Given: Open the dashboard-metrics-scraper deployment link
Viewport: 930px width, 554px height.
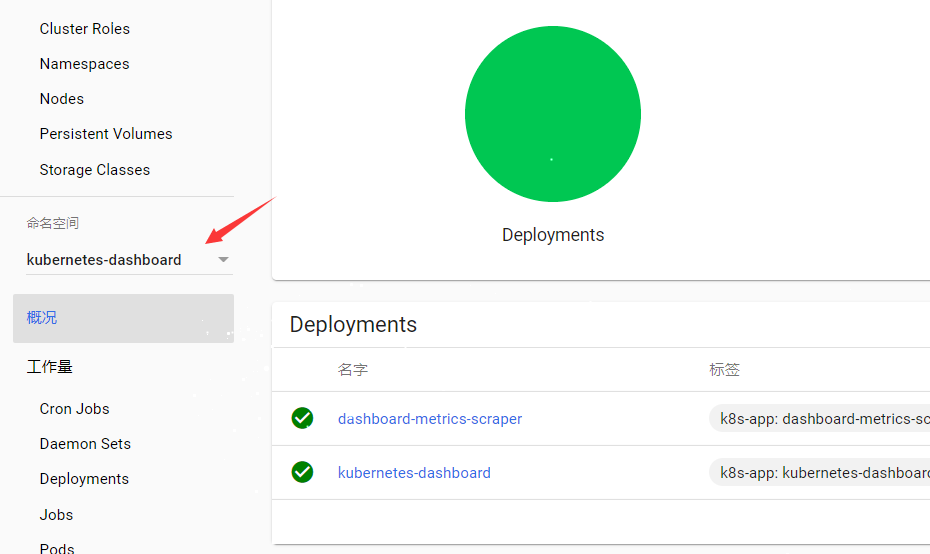Looking at the screenshot, I should (x=430, y=419).
